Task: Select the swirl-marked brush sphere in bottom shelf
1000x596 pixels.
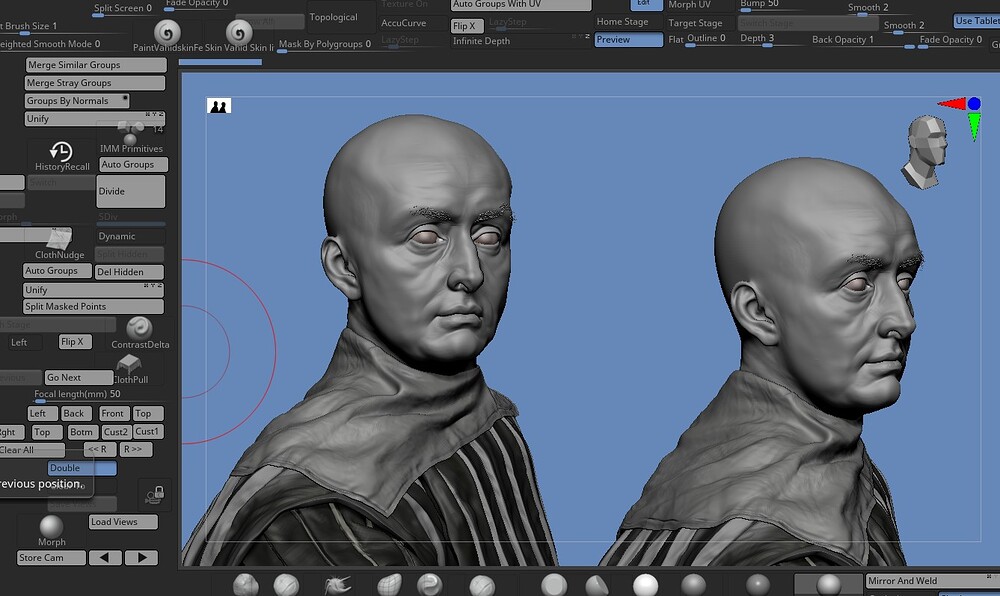Action: (x=429, y=584)
